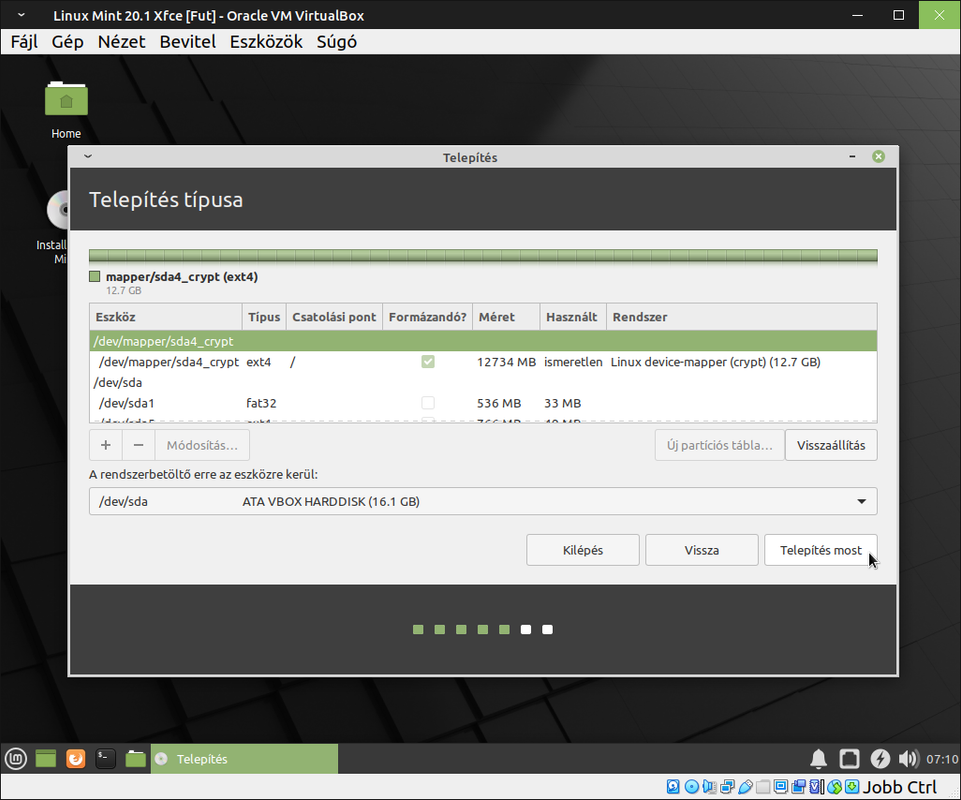Image resolution: width=961 pixels, height=800 pixels.
Task: Click Telepítés most to install
Action: click(821, 550)
